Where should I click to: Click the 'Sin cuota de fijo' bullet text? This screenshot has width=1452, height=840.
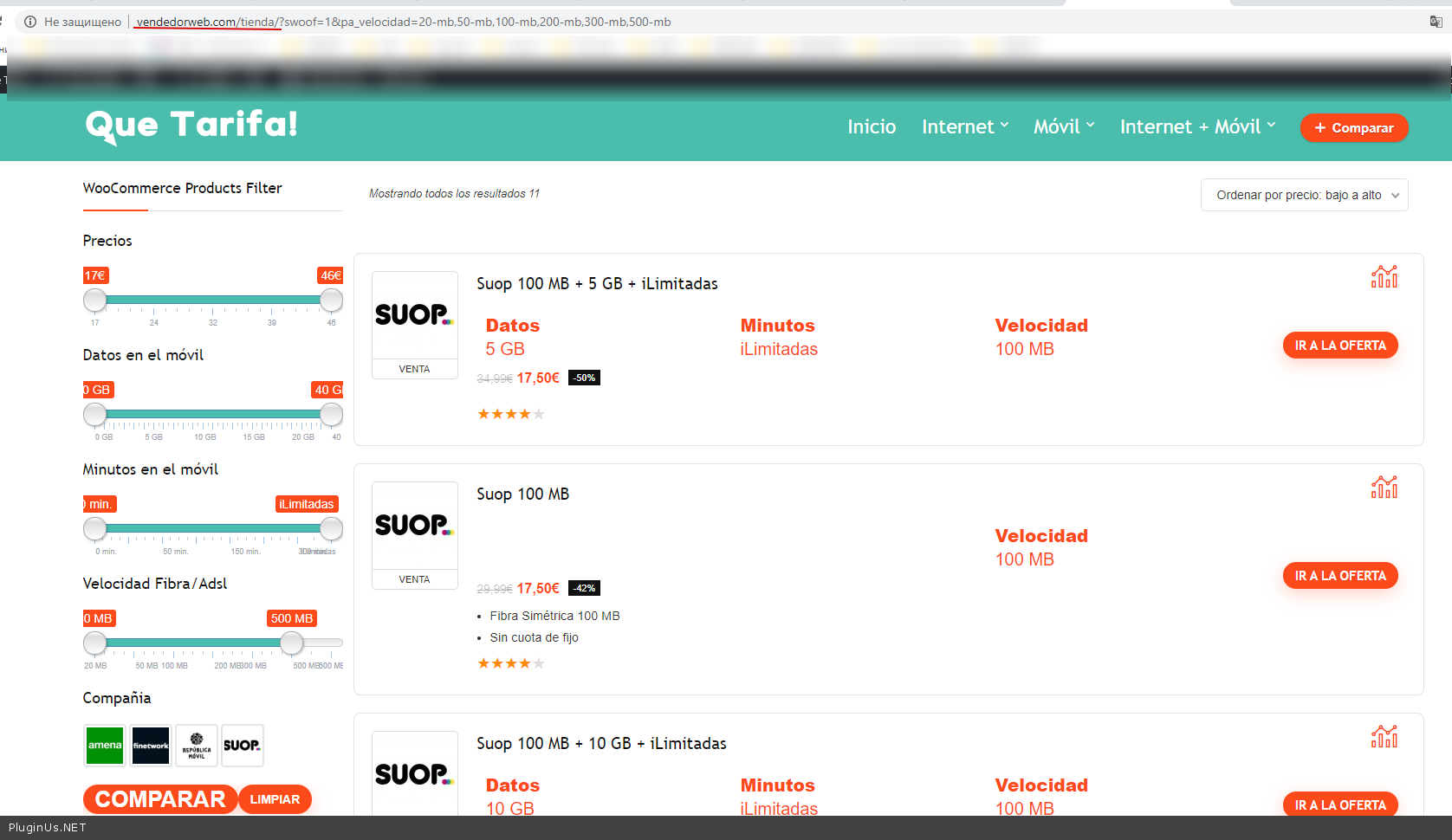[534, 638]
